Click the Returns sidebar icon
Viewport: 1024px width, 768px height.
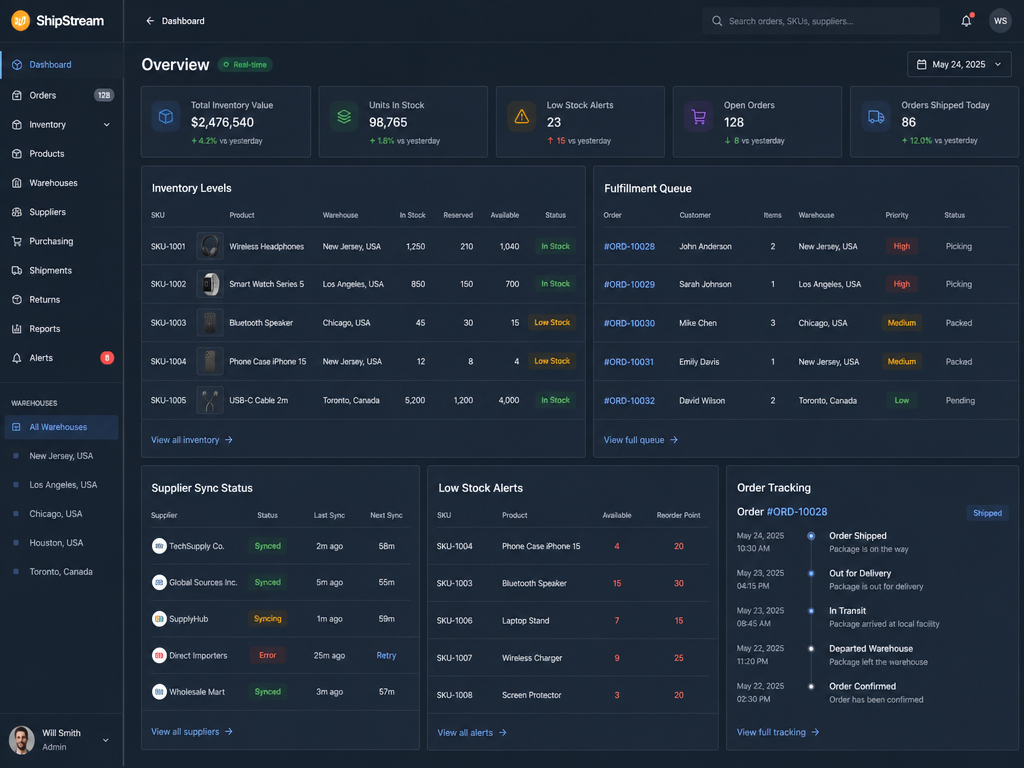[x=17, y=299]
